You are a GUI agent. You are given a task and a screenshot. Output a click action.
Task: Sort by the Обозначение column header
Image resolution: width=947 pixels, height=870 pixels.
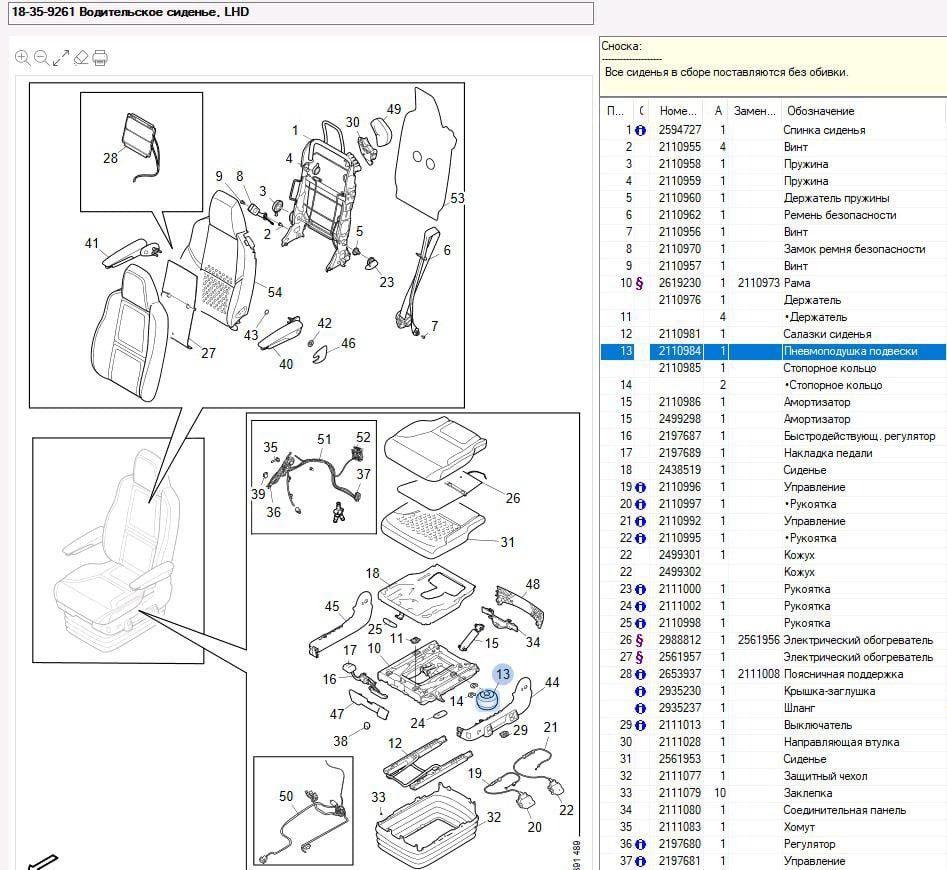click(x=820, y=111)
